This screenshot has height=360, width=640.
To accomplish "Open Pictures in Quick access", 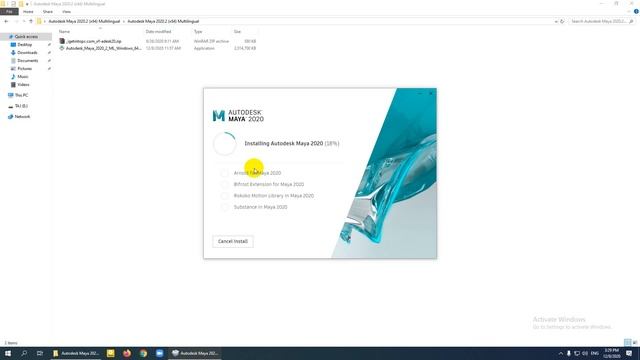I will pos(24,69).
